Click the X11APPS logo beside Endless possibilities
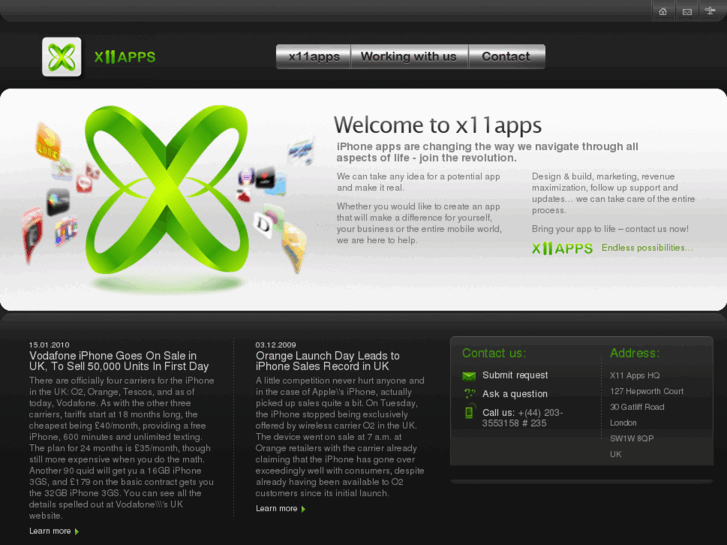The image size is (727, 545). coord(562,249)
